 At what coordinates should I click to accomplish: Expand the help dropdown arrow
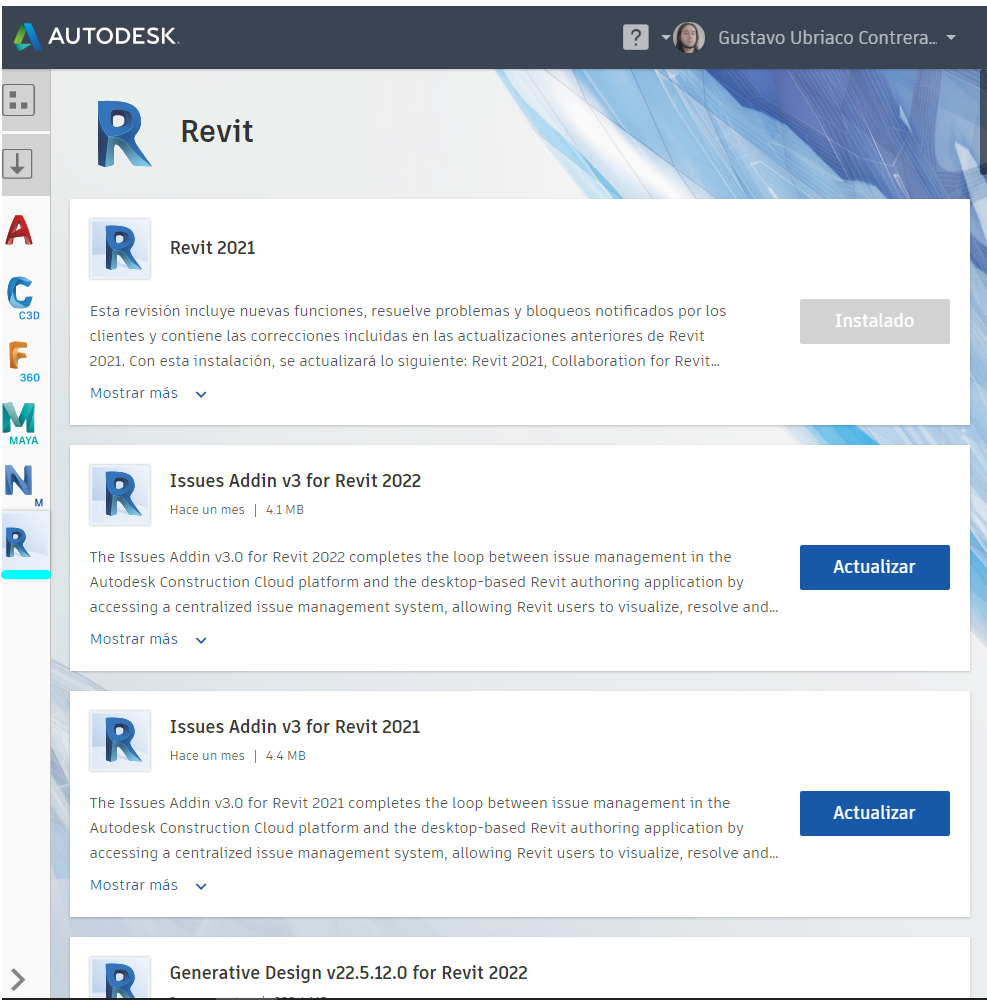[x=666, y=38]
